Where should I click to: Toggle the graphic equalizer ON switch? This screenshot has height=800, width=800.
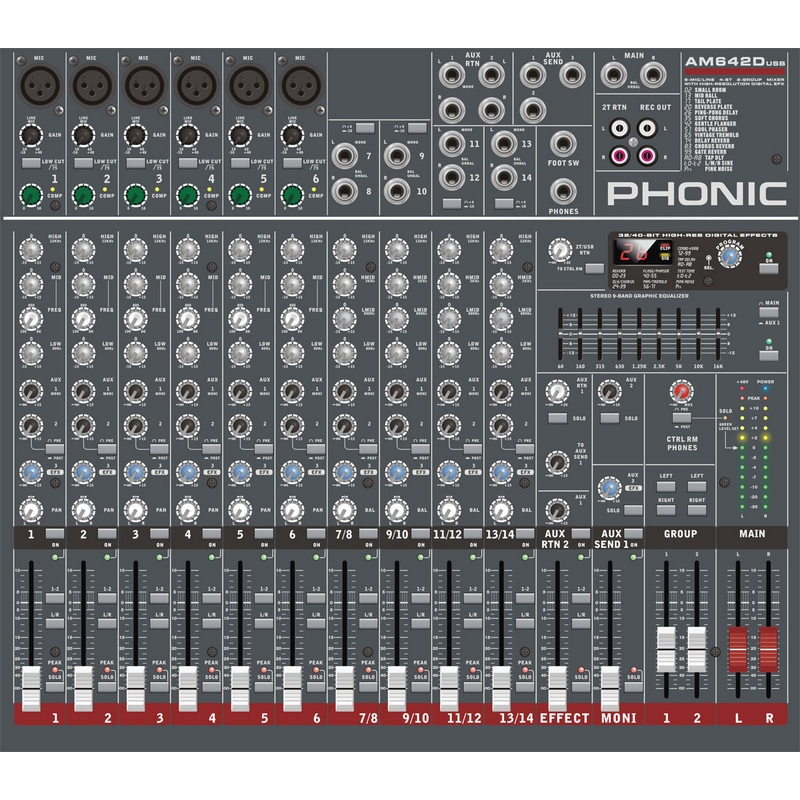click(768, 356)
